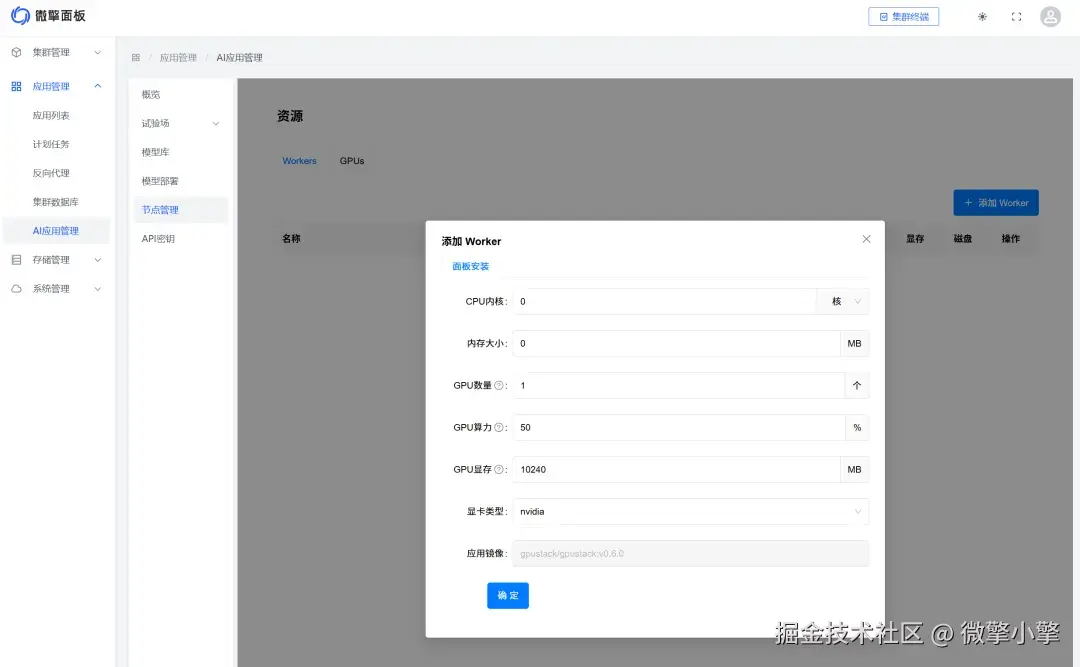The width and height of the screenshot is (1080, 667).
Task: Open the user avatar icon
Action: pos(1049,17)
